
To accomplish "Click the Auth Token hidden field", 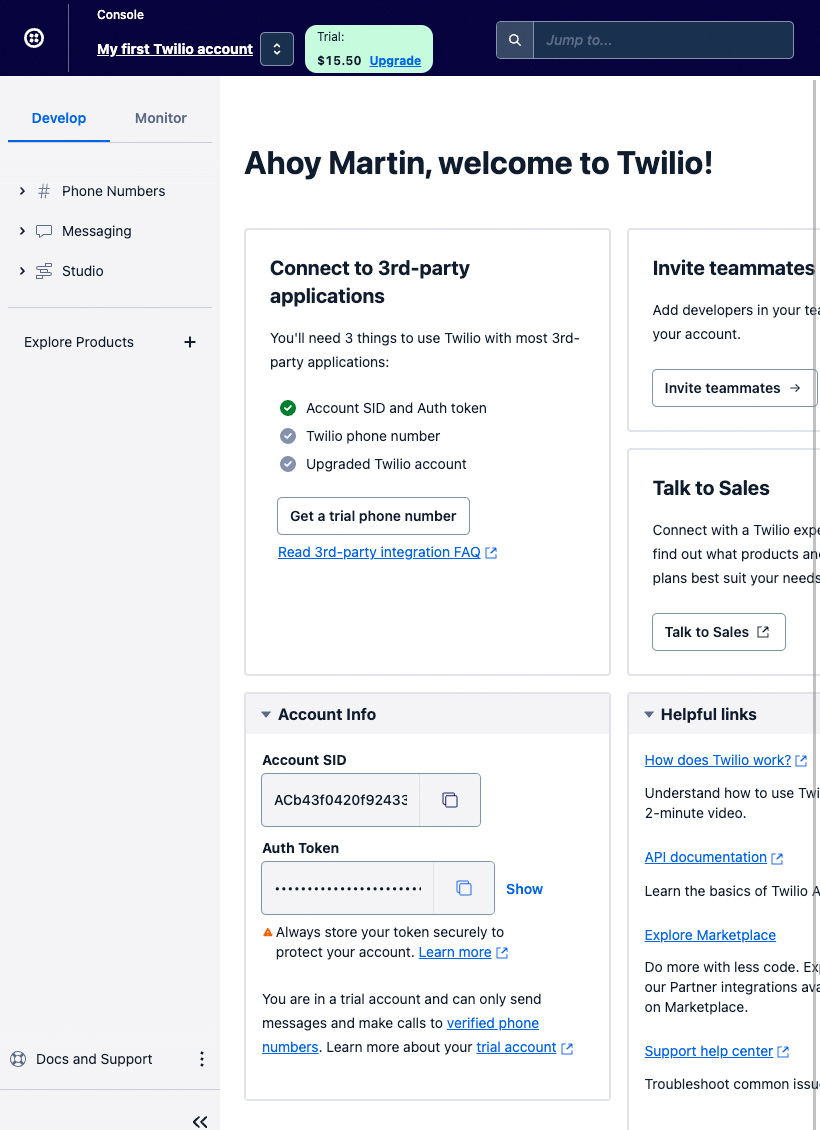I will pyautogui.click(x=347, y=888).
